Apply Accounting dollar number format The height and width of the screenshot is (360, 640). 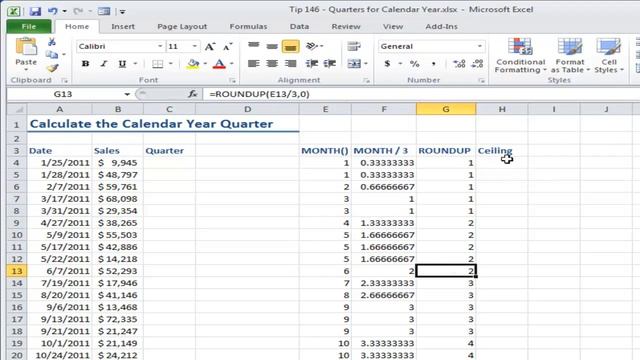click(387, 64)
